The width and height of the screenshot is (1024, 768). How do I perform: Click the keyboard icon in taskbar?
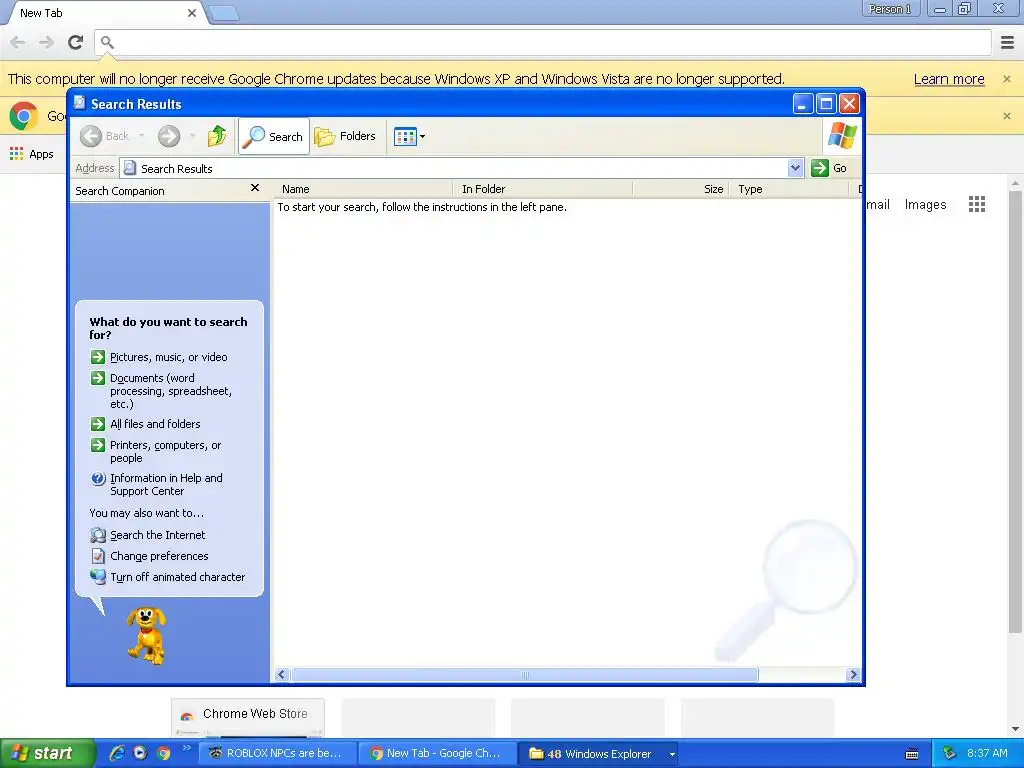pos(912,754)
